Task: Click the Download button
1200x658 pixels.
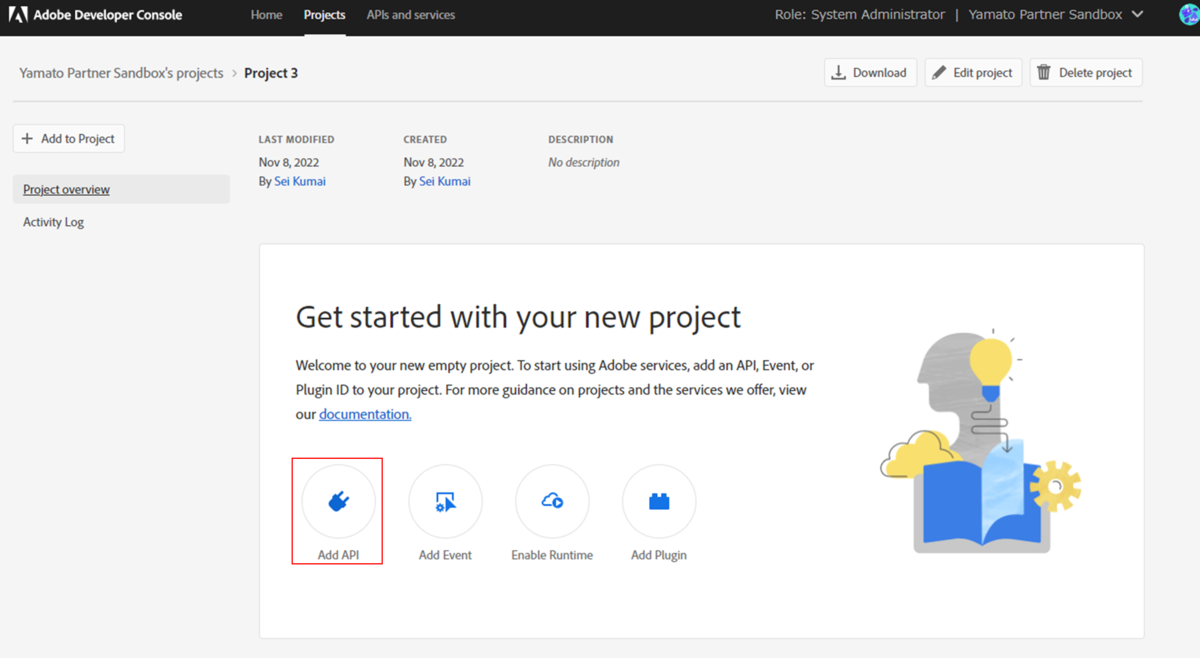Action: coord(870,73)
